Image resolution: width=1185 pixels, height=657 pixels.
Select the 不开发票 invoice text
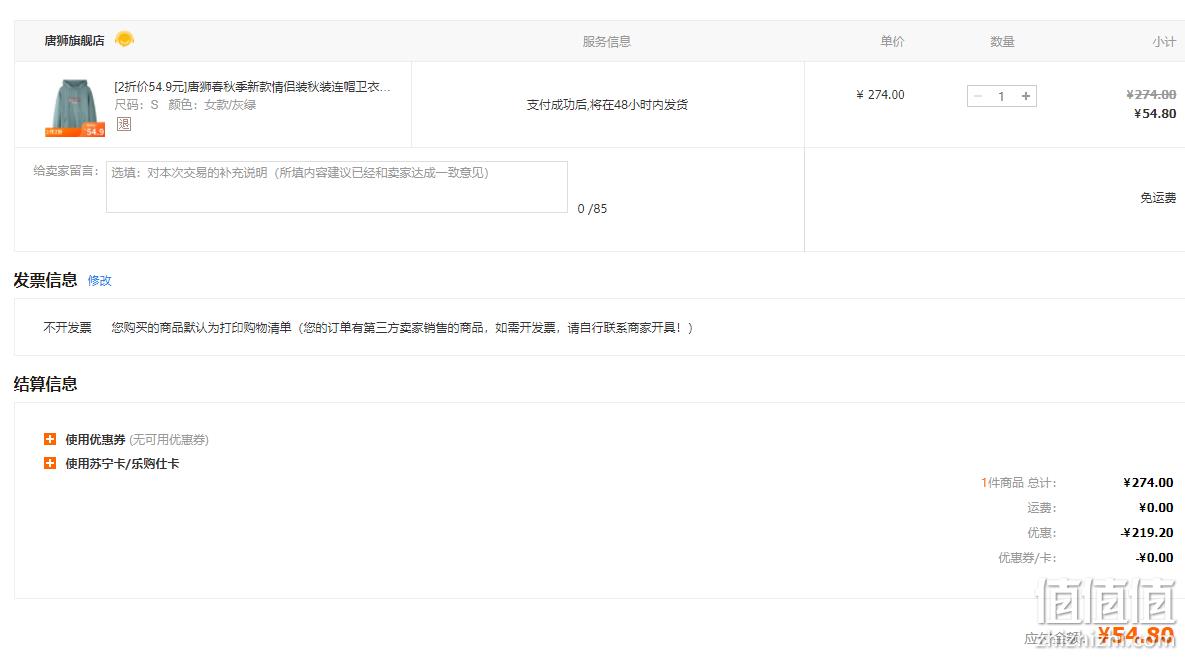[x=67, y=327]
